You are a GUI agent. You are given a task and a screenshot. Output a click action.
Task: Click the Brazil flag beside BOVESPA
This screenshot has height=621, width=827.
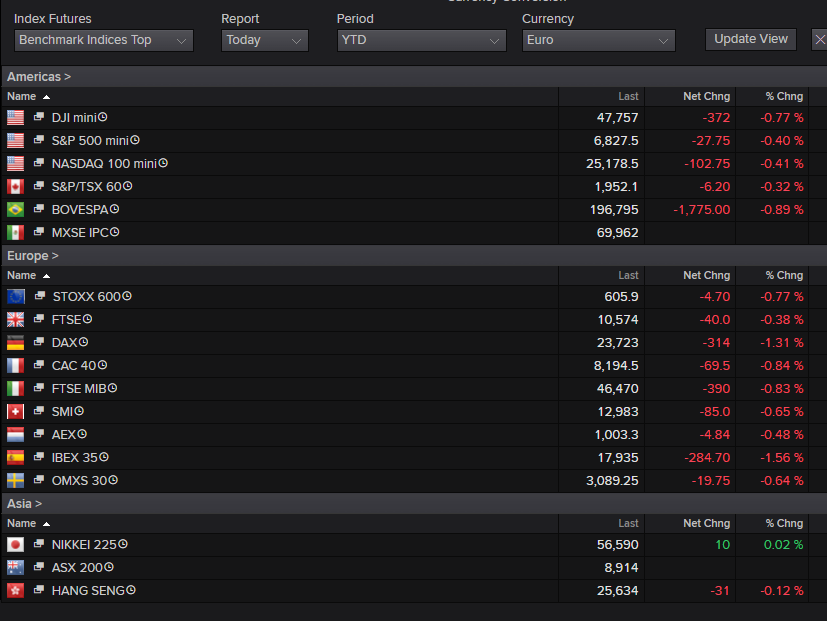point(15,209)
